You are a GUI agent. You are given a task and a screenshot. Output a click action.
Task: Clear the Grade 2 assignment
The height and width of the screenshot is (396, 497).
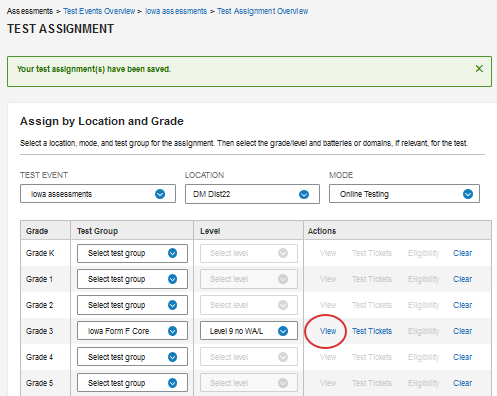[462, 305]
